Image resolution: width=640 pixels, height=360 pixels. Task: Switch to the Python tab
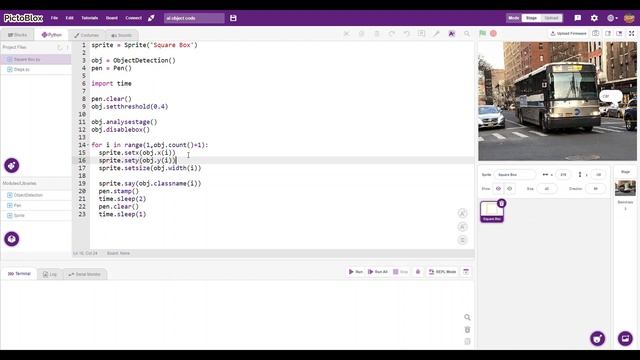(x=51, y=35)
